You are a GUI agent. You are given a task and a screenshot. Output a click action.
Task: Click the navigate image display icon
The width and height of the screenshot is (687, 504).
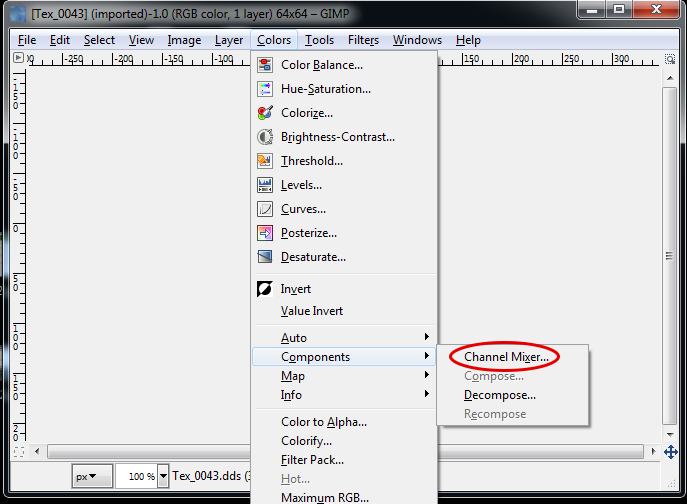671,452
